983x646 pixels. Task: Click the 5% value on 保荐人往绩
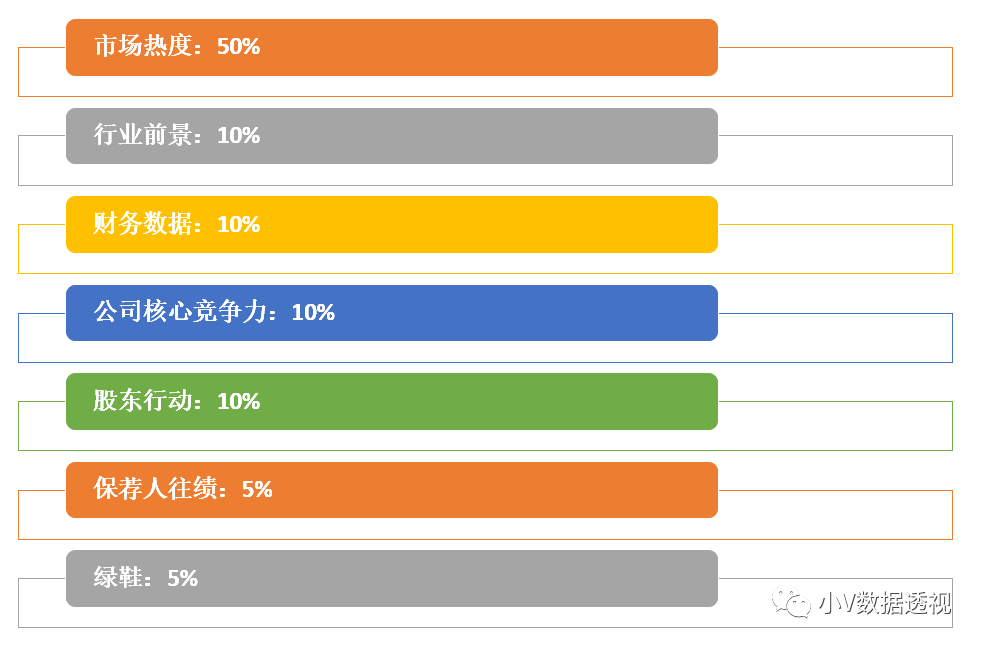pyautogui.click(x=257, y=490)
